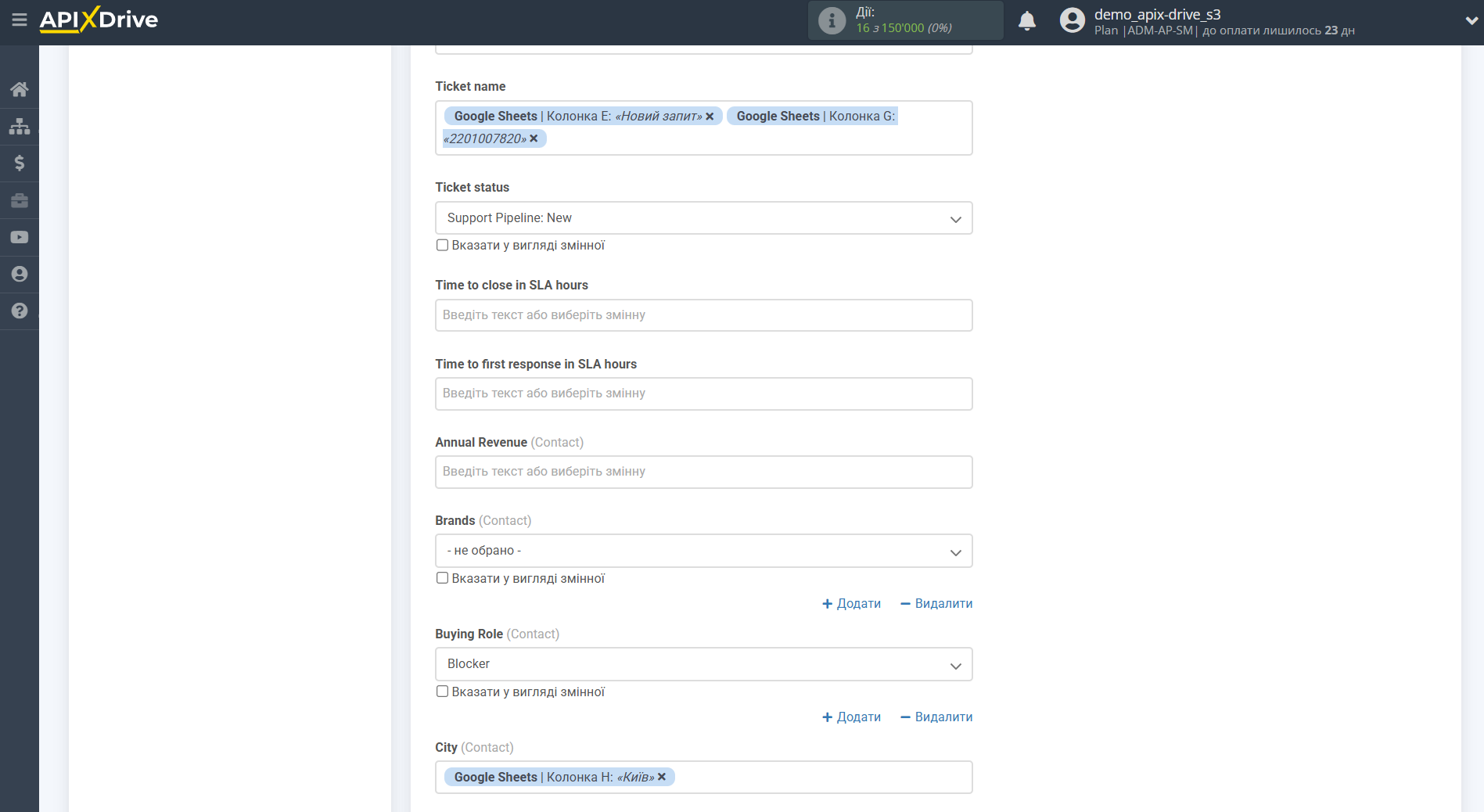Click the Ticket name label
This screenshot has width=1484, height=812.
click(470, 87)
